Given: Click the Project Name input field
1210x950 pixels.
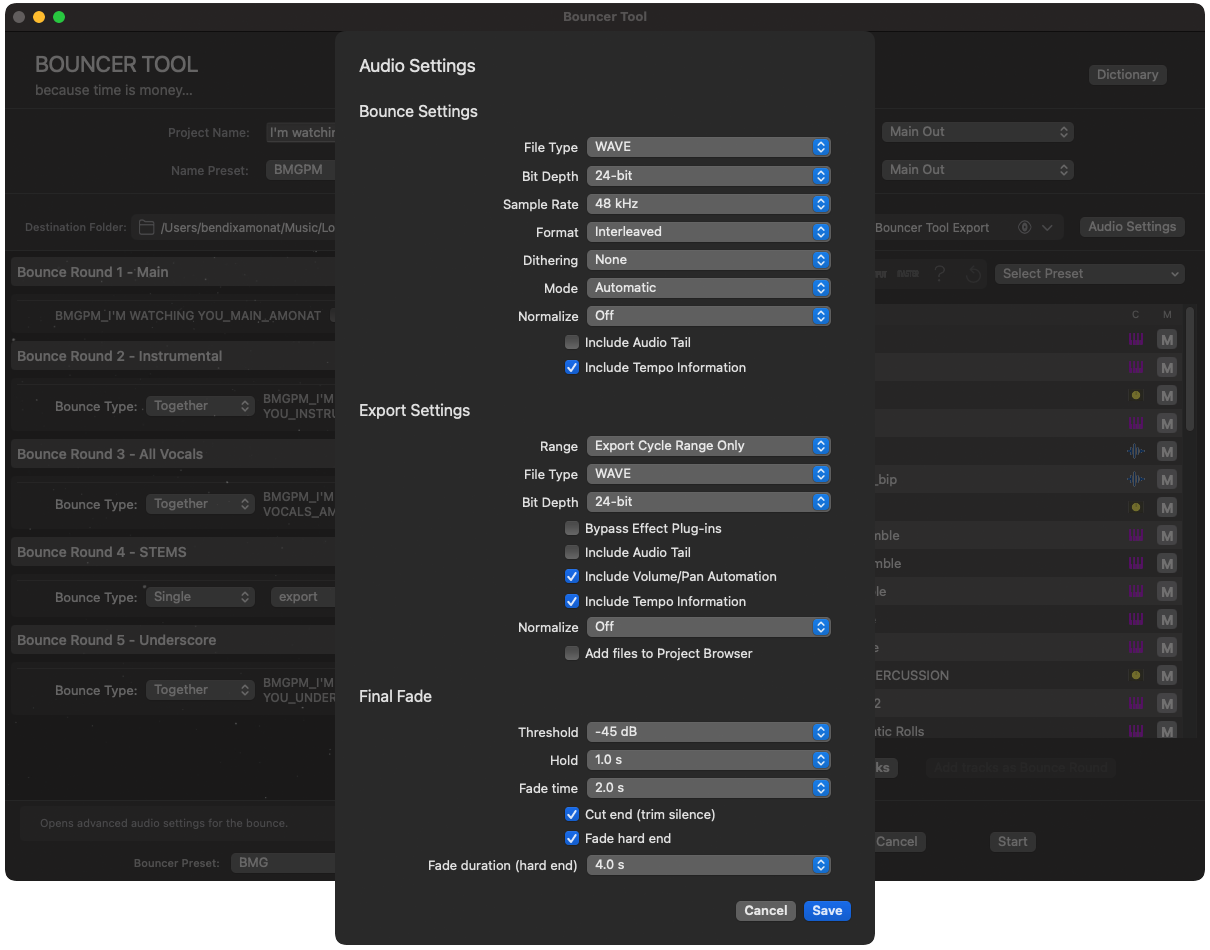Looking at the screenshot, I should pos(301,133).
